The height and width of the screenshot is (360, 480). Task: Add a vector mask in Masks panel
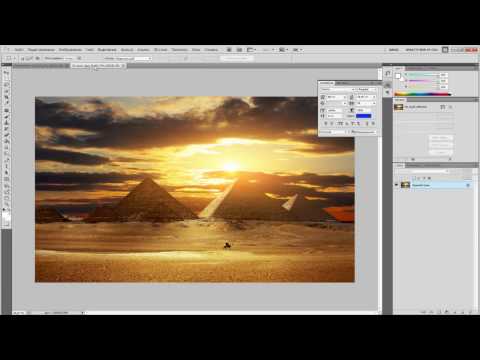(450, 107)
